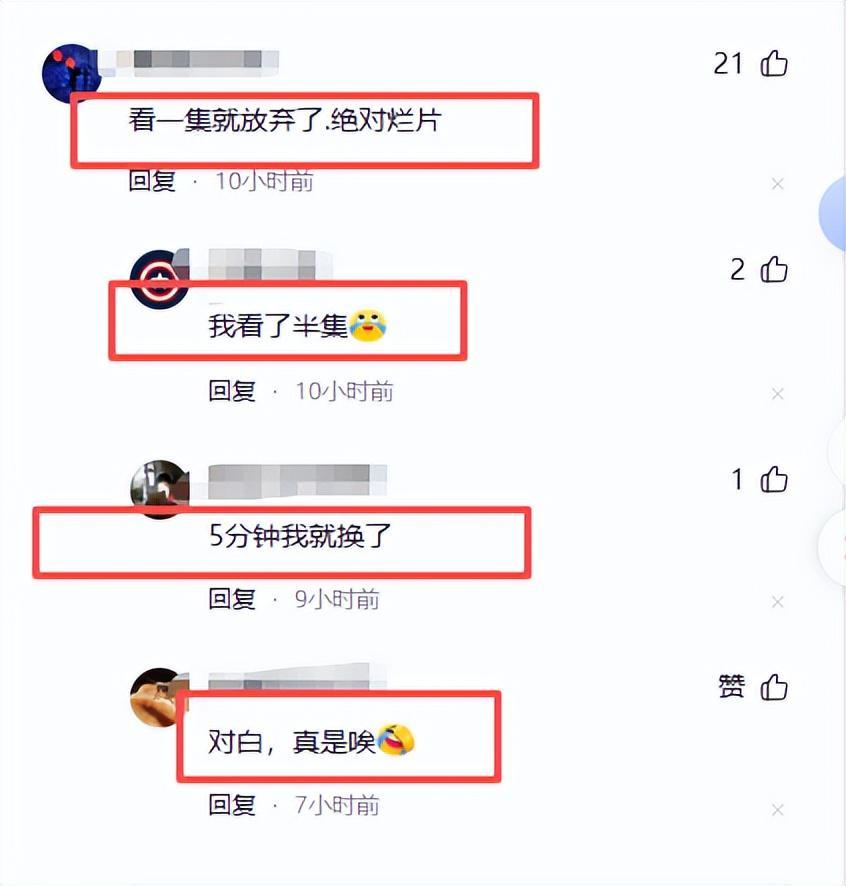The width and height of the screenshot is (846, 886).
Task: Reply to the comment 5分钟我就换了
Action: click(x=232, y=599)
